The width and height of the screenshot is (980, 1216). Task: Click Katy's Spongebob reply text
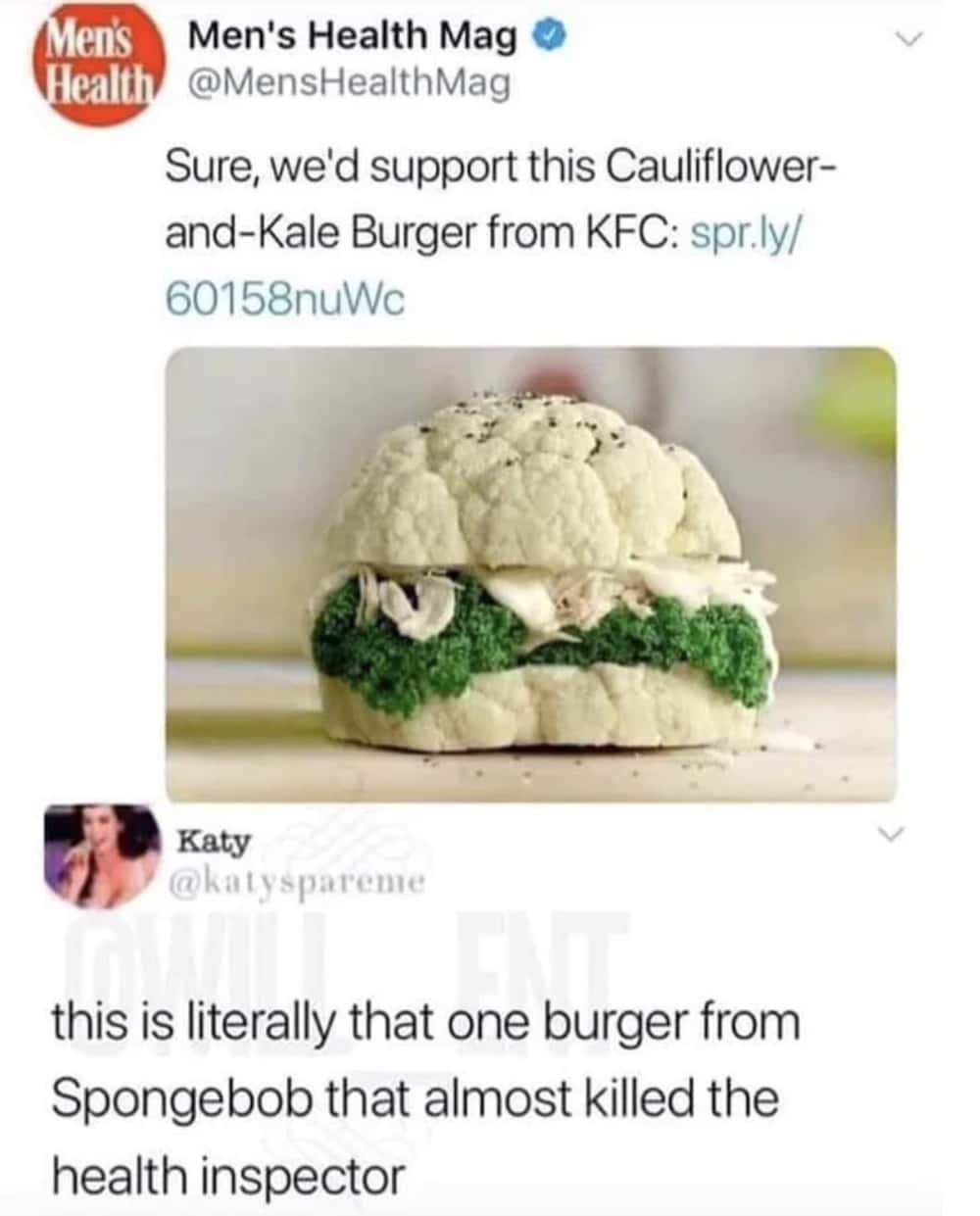tap(425, 1097)
